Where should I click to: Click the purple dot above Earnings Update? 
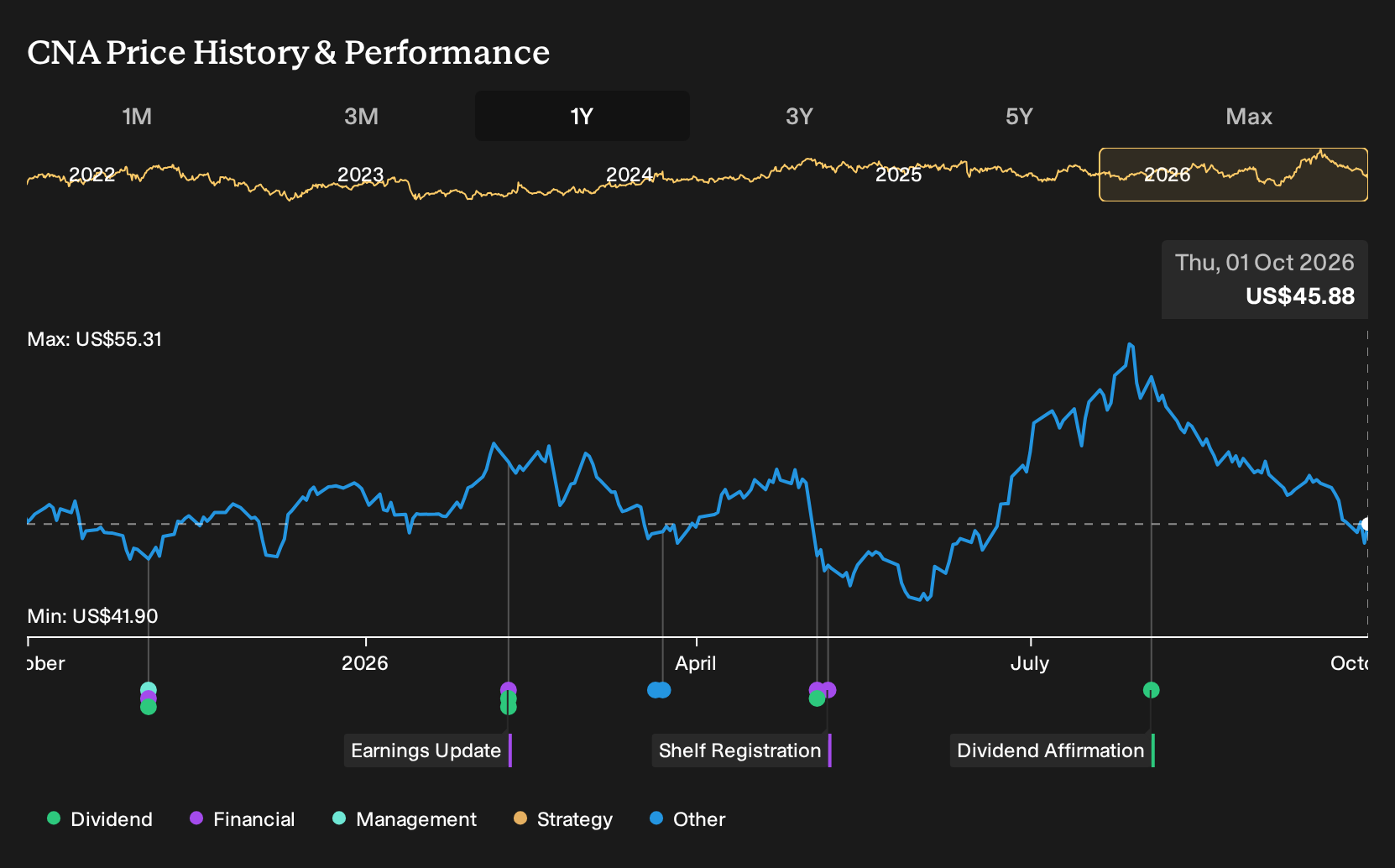[508, 689]
